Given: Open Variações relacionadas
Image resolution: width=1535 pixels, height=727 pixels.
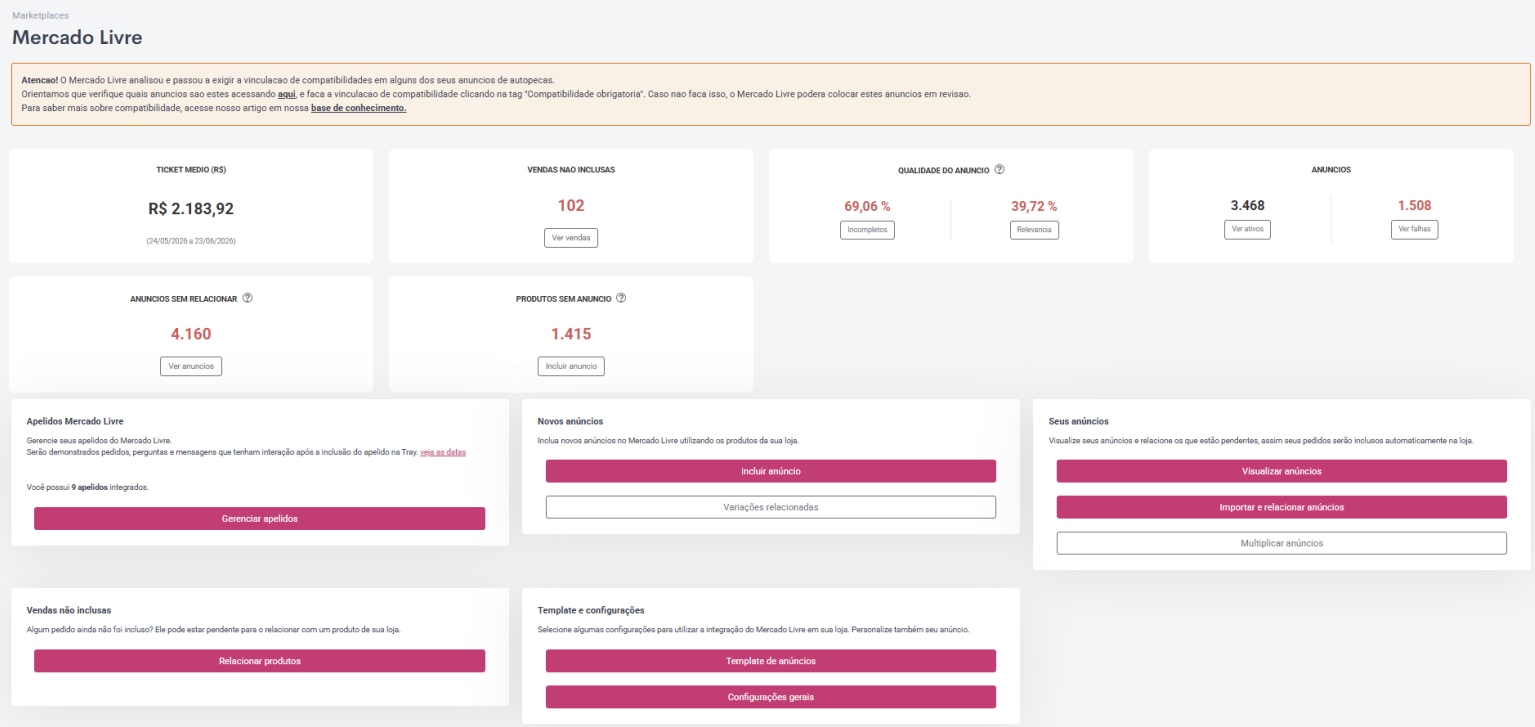Looking at the screenshot, I should (x=771, y=507).
